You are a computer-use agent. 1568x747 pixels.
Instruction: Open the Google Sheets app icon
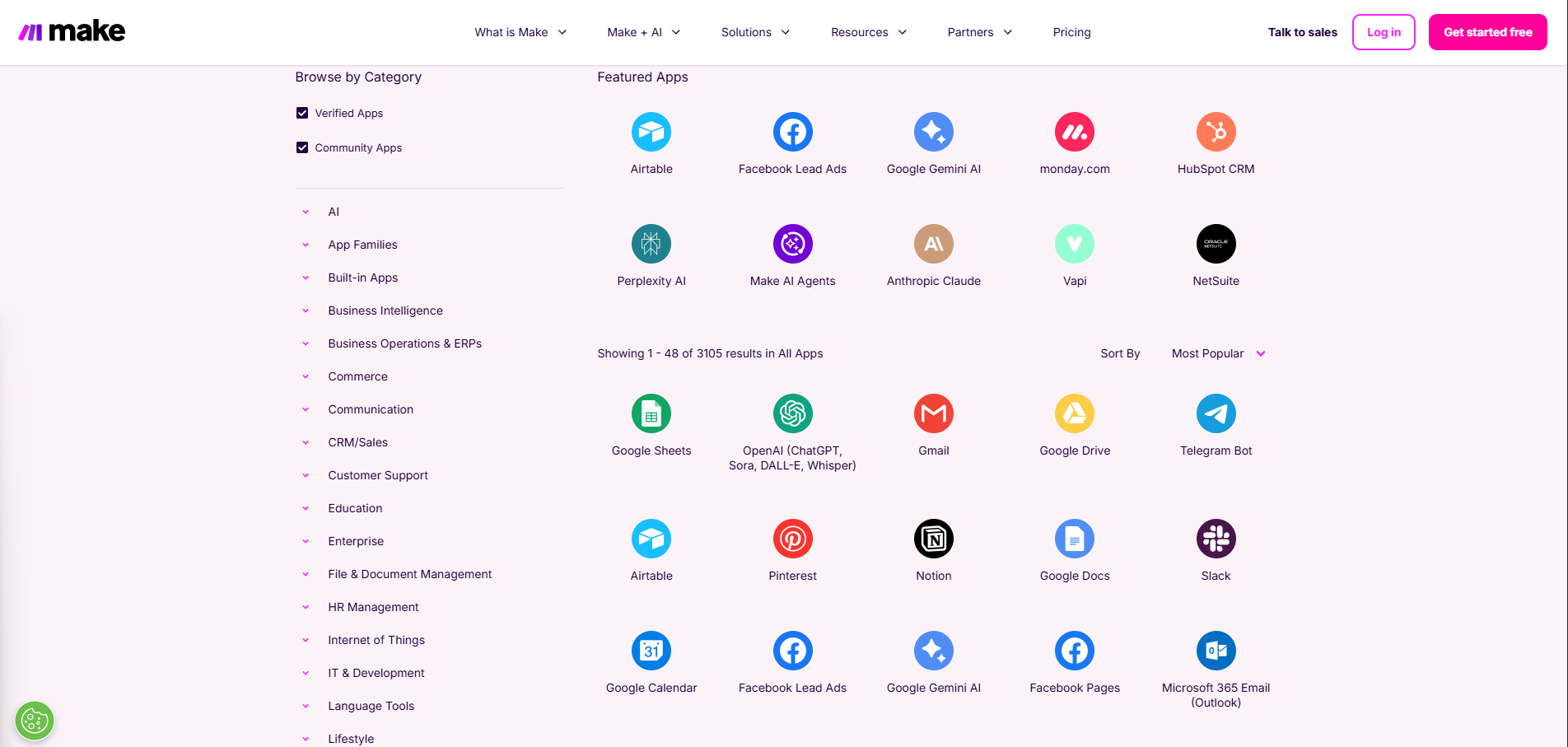click(x=651, y=413)
